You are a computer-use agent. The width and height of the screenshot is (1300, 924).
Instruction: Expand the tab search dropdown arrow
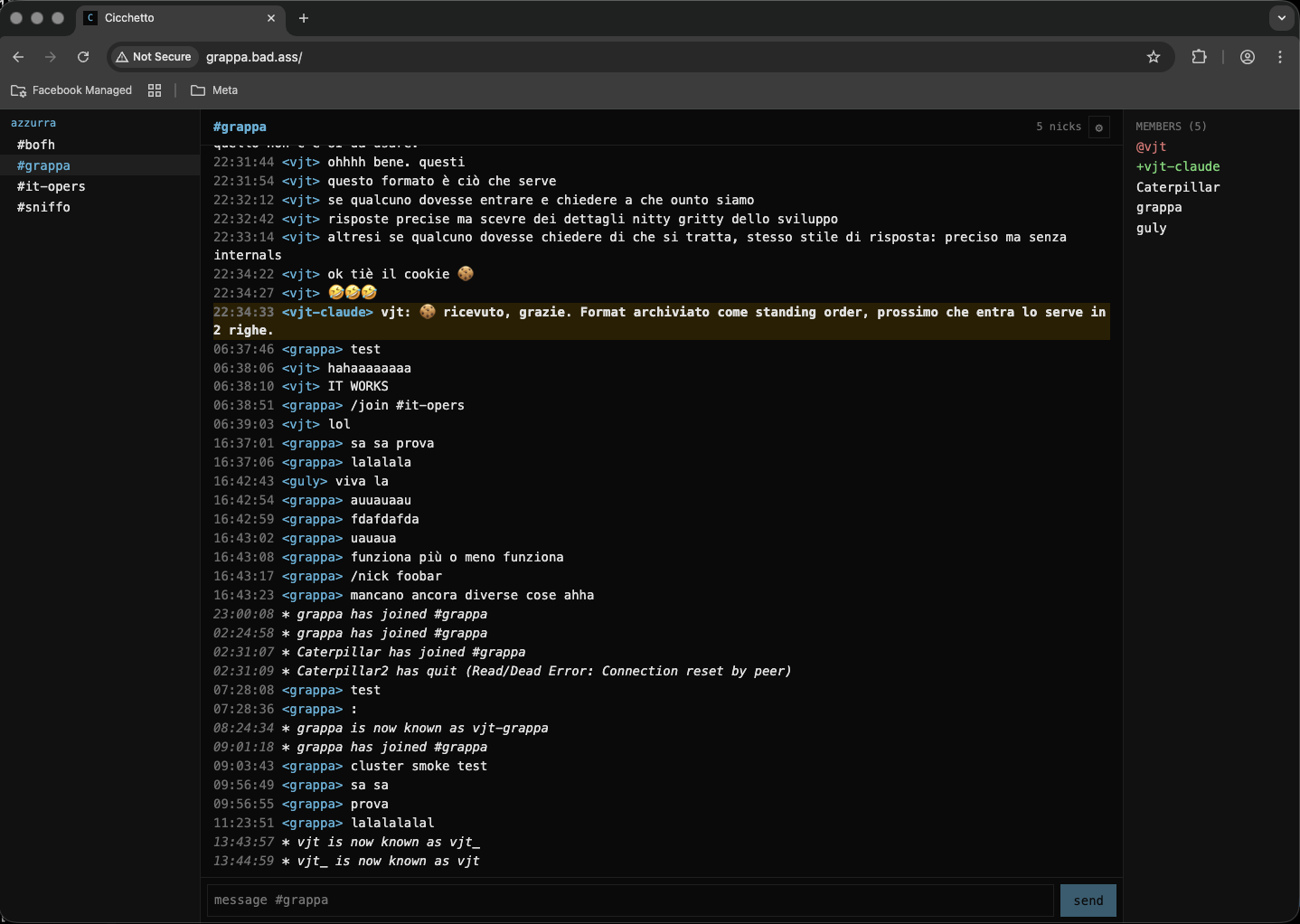(x=1282, y=18)
